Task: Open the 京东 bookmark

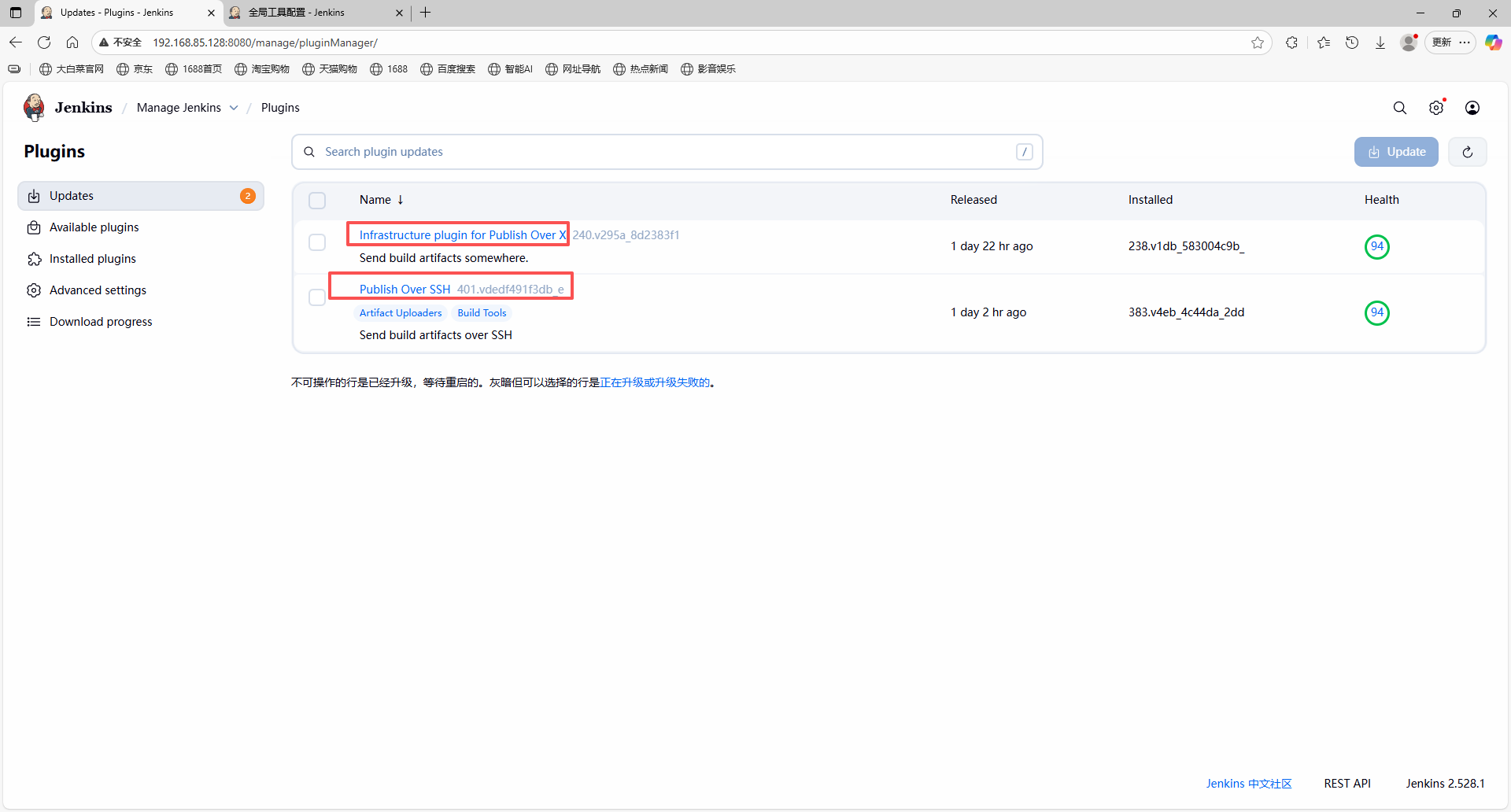Action: 135,69
